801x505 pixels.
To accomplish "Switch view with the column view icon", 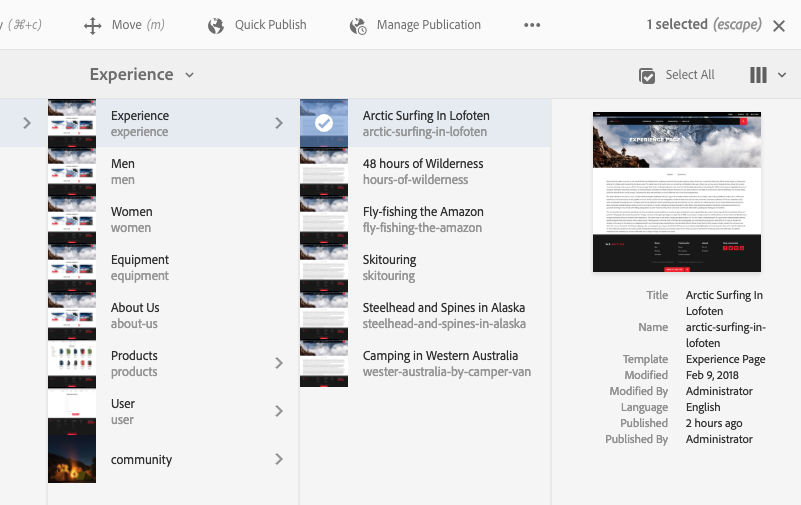I will (758, 75).
